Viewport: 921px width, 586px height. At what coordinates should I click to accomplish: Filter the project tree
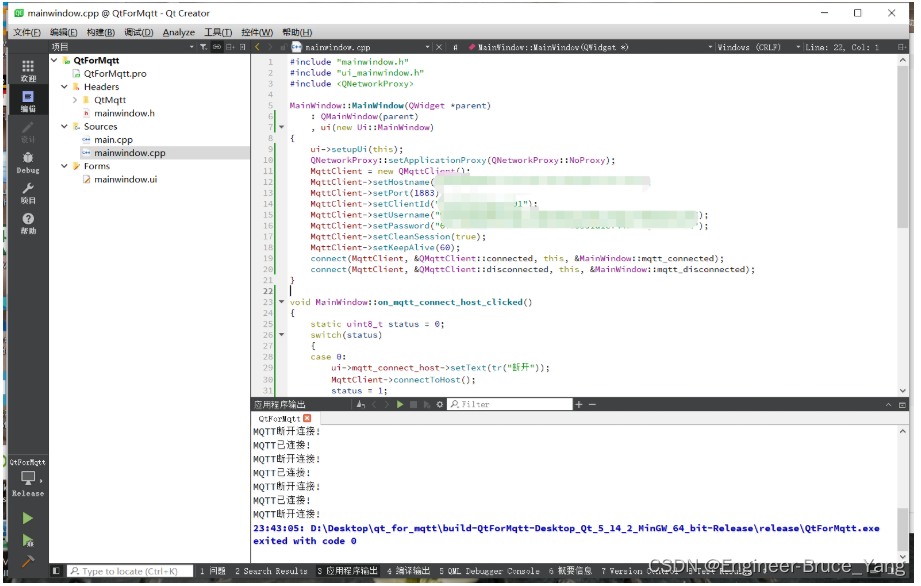tap(203, 47)
